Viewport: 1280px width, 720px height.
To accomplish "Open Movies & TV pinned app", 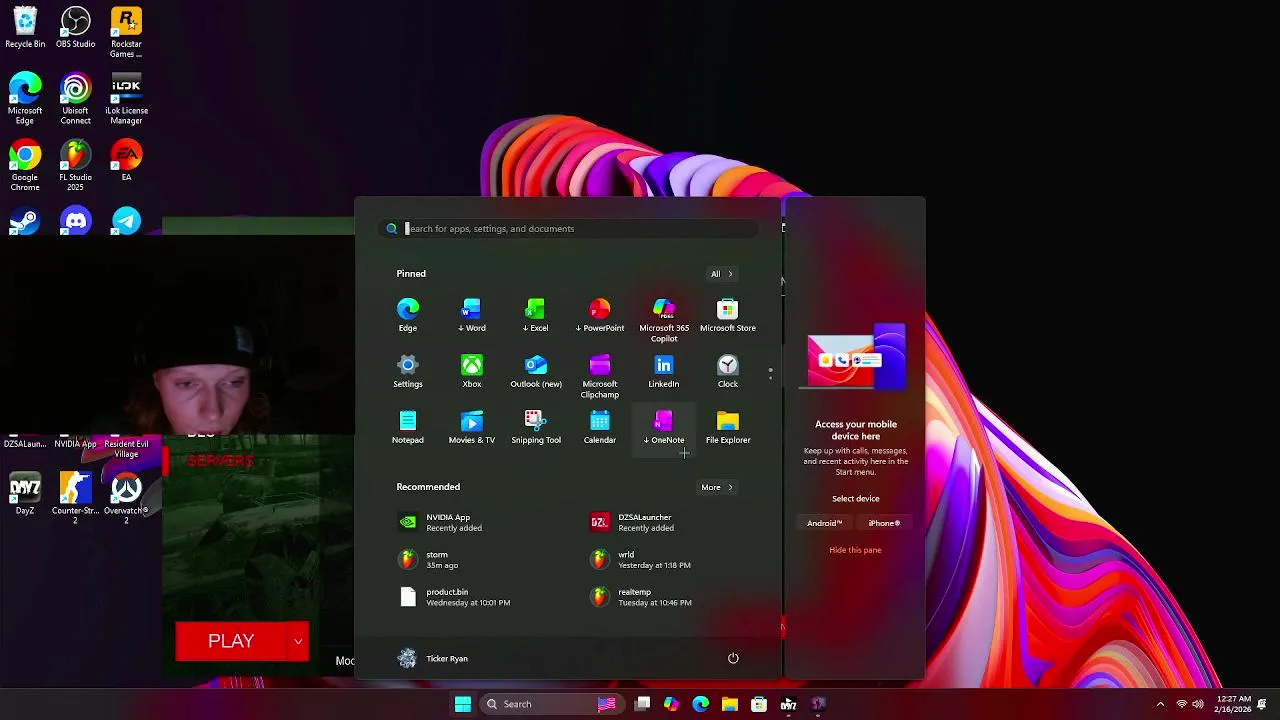I will click(472, 428).
